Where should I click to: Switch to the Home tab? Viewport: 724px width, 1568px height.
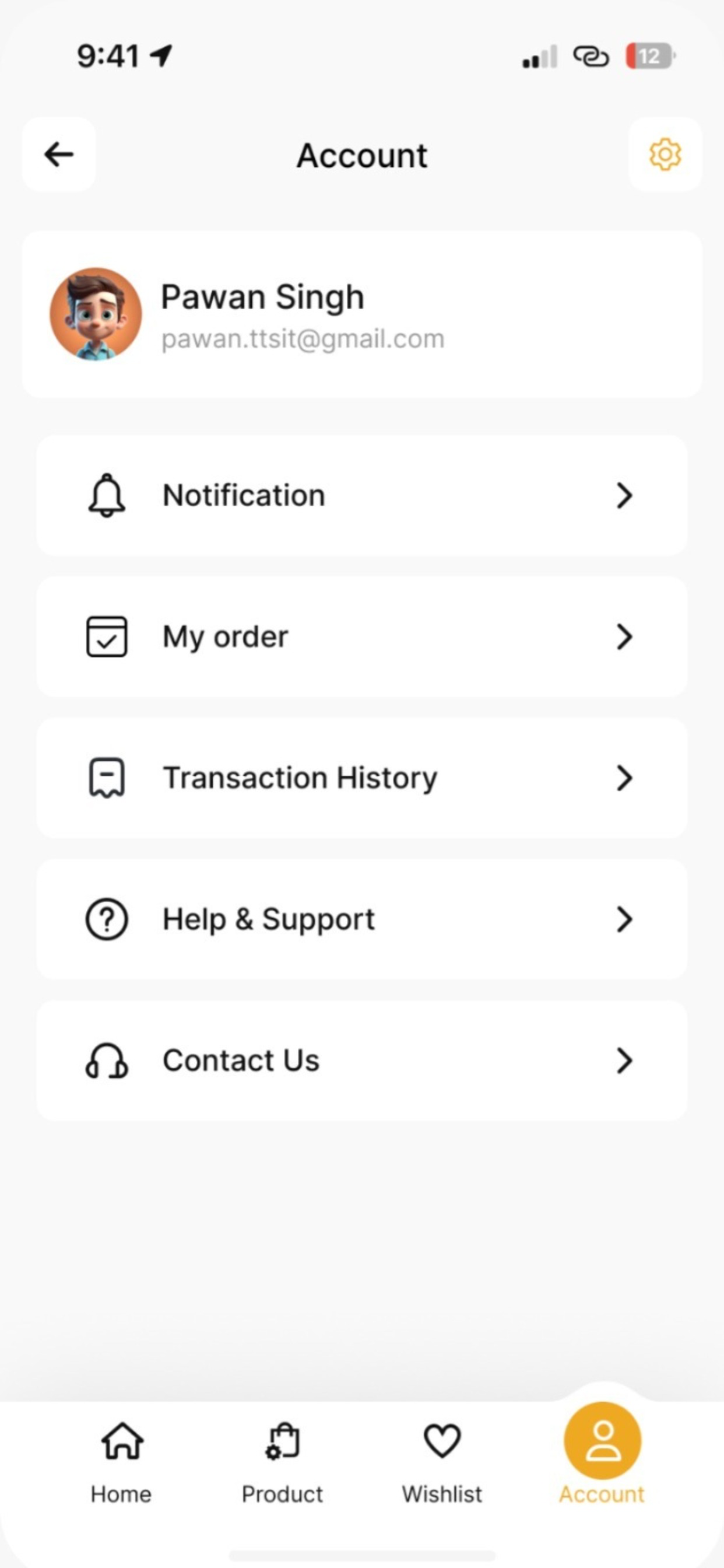[x=122, y=1462]
